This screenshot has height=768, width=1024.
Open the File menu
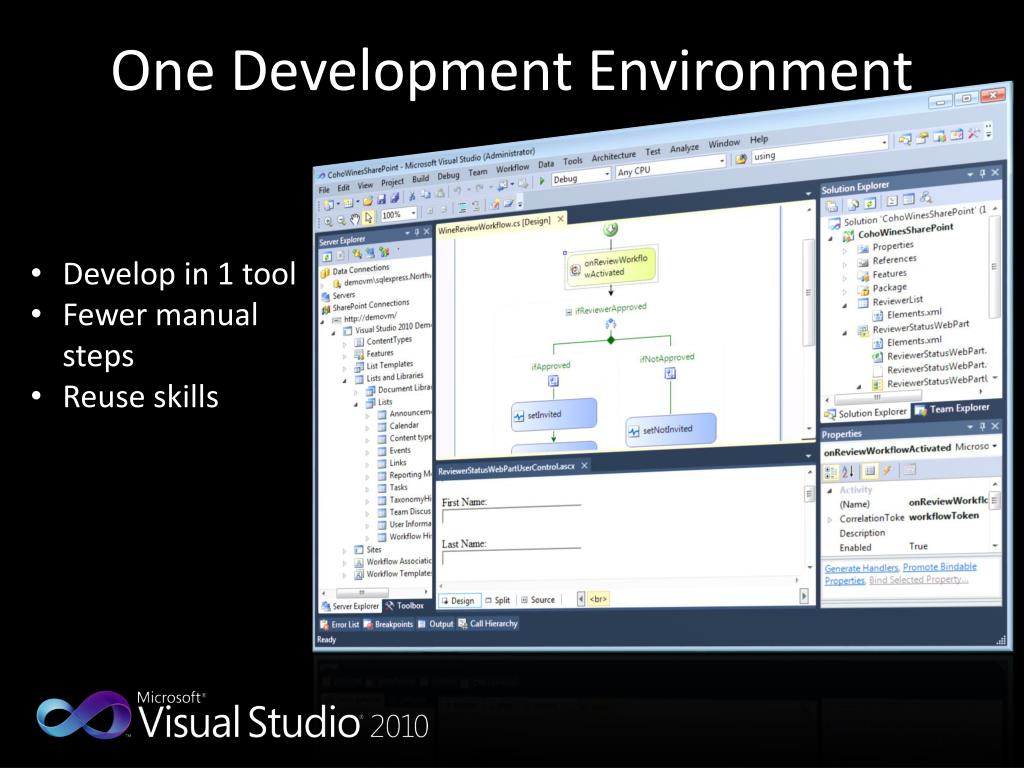click(x=325, y=190)
